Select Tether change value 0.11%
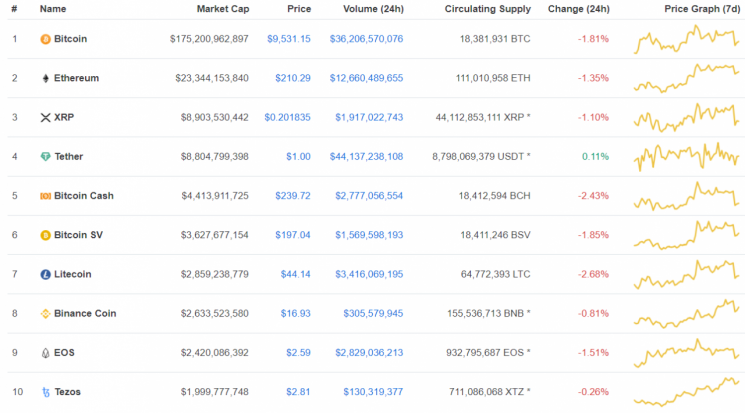This screenshot has height=413, width=745. (x=595, y=156)
